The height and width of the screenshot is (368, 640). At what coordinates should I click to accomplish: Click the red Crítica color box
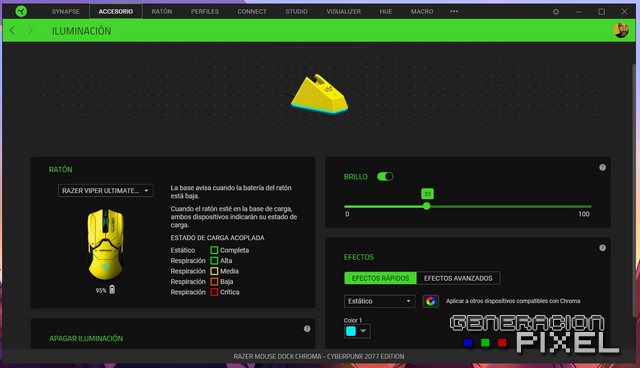pyautogui.click(x=214, y=292)
